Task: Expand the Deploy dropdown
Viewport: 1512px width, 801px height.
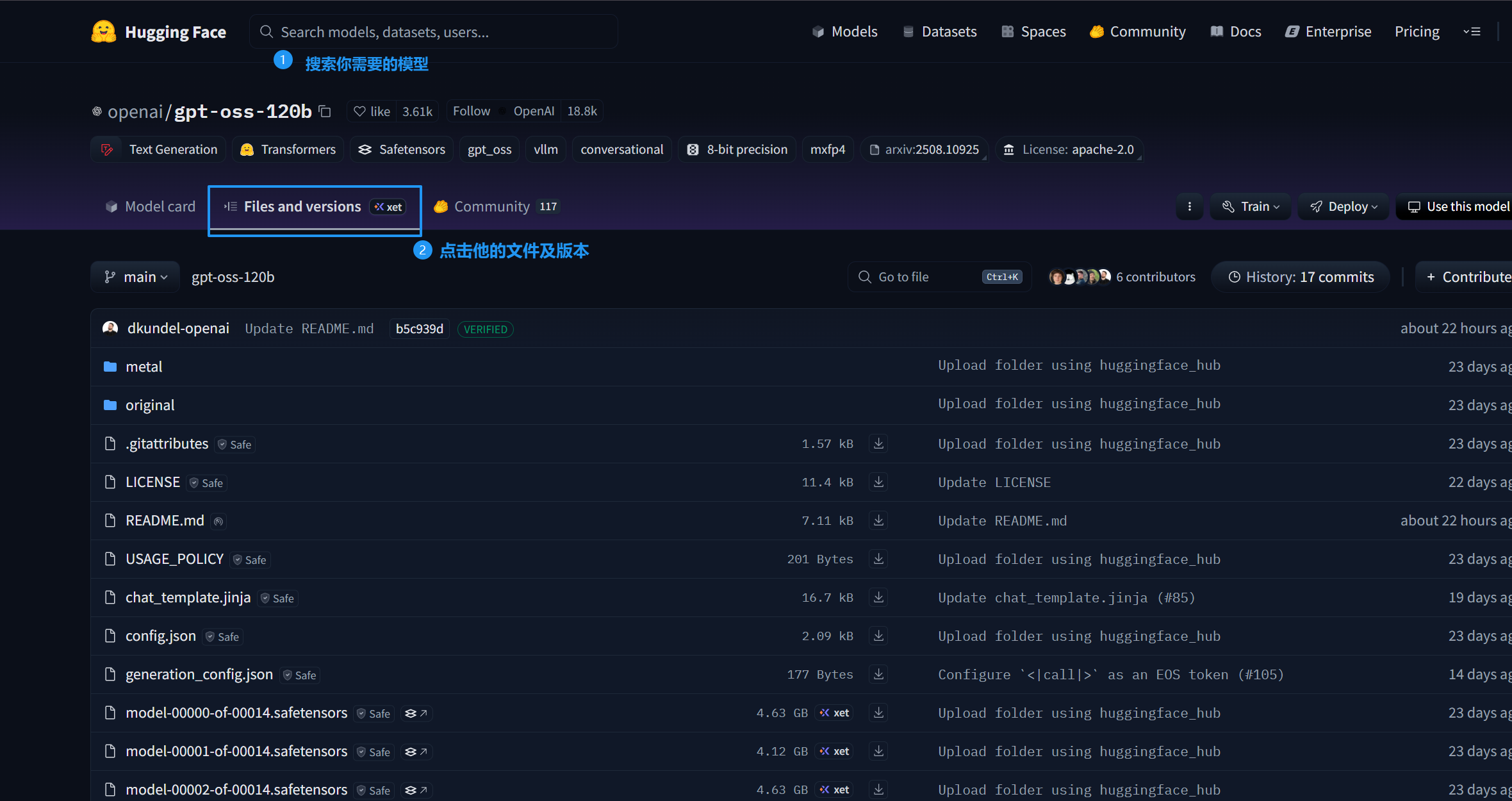Action: point(1344,206)
